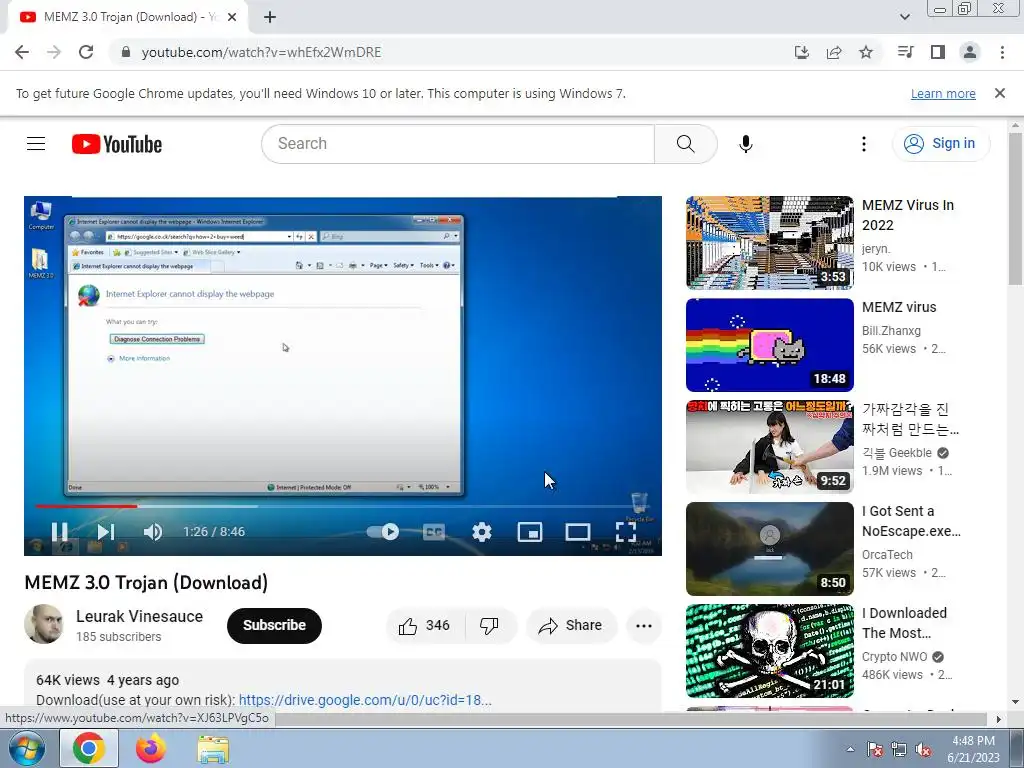Launch Firefox from the taskbar
This screenshot has width=1024, height=768.
151,748
